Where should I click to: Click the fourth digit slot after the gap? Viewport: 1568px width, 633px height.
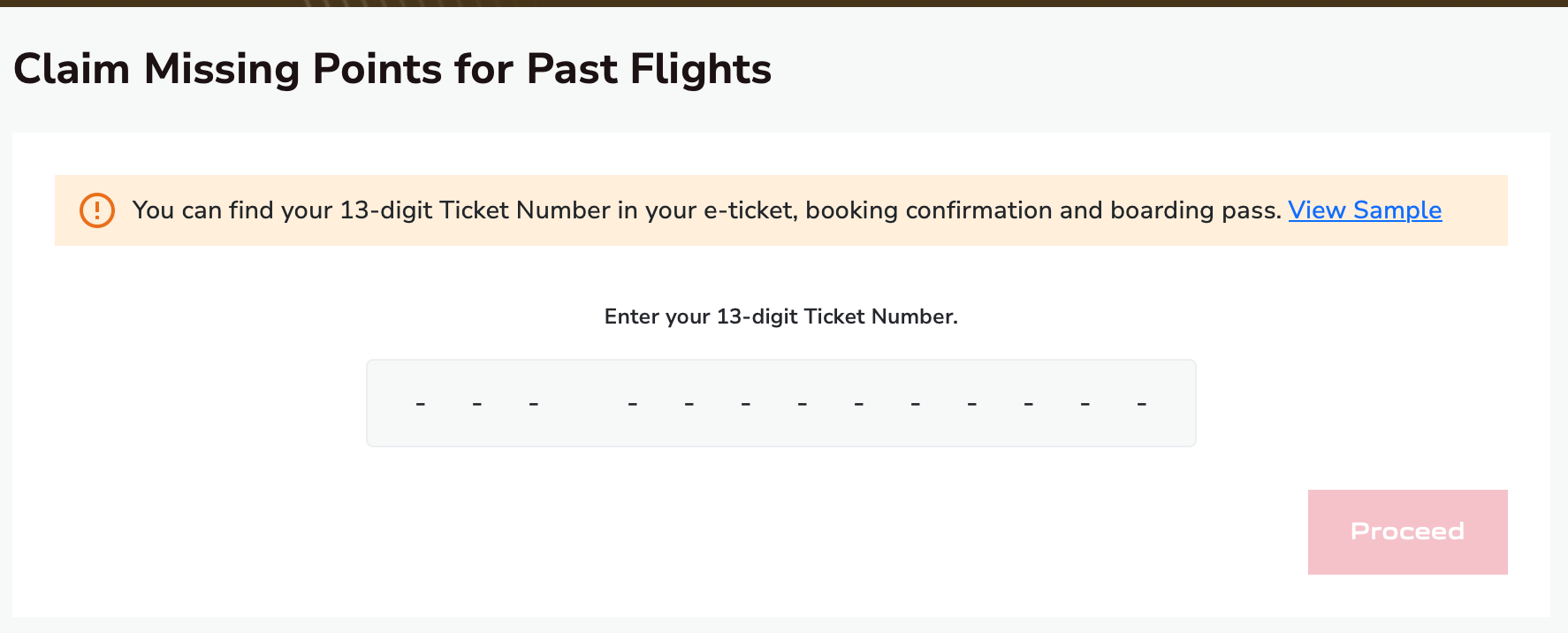click(633, 404)
